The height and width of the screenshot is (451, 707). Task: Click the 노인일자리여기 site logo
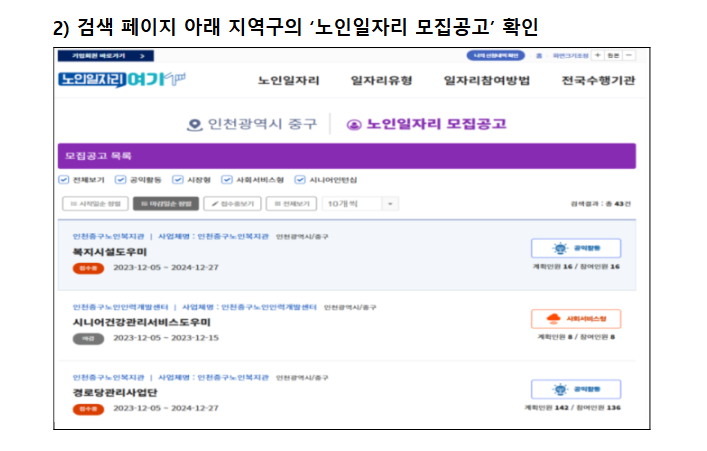point(122,79)
